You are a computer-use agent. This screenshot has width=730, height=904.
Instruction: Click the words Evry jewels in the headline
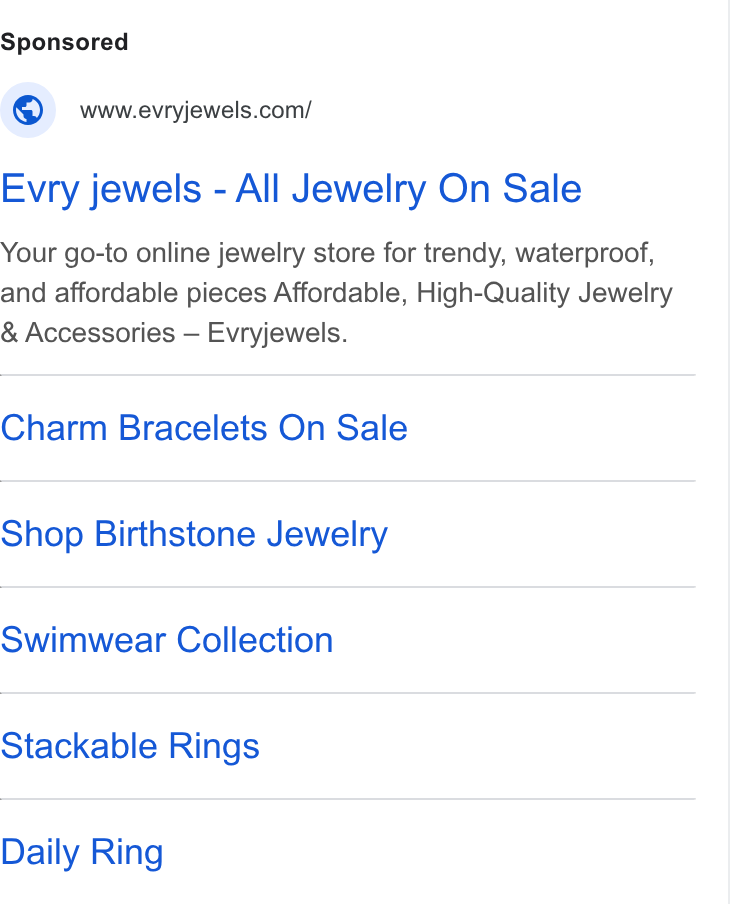tap(101, 189)
